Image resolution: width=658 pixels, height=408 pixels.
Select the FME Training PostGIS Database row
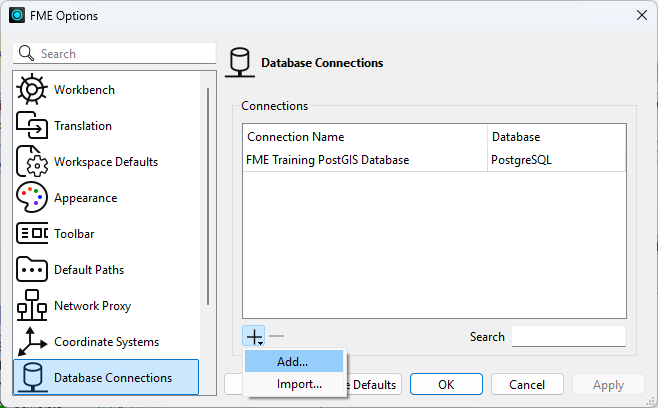tap(434, 160)
